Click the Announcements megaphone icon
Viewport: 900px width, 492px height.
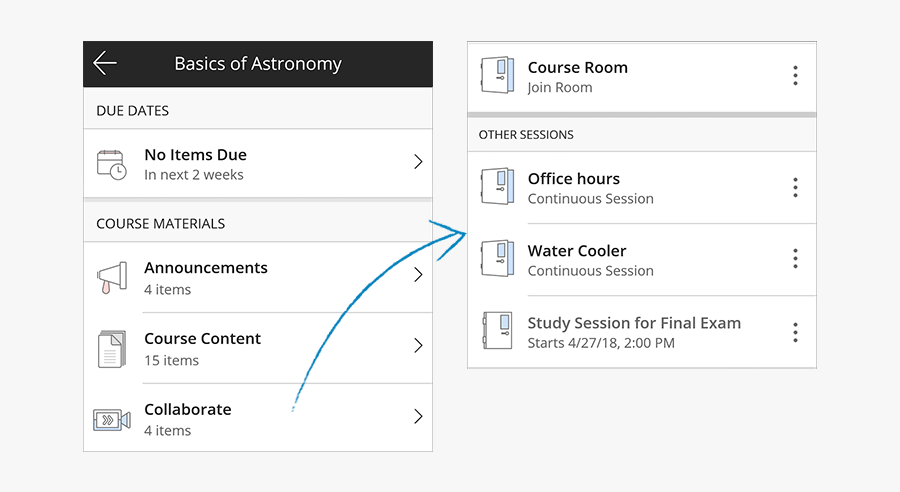(111, 278)
